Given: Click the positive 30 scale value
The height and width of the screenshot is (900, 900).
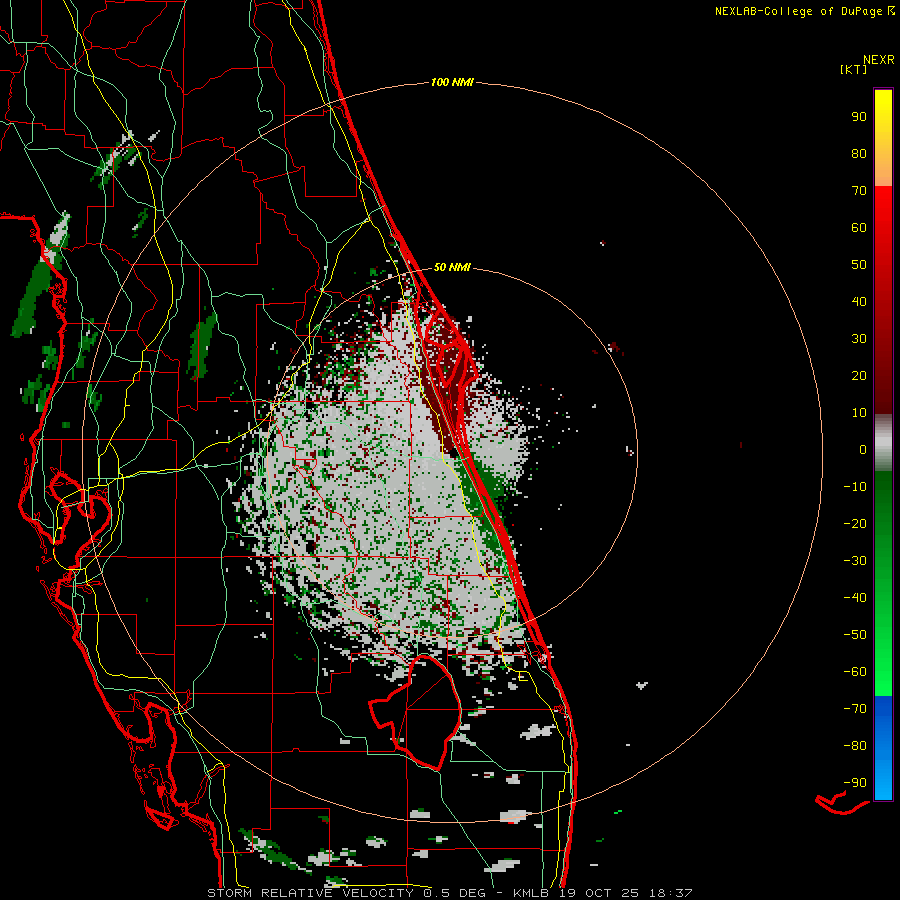Looking at the screenshot, I should 859,339.
